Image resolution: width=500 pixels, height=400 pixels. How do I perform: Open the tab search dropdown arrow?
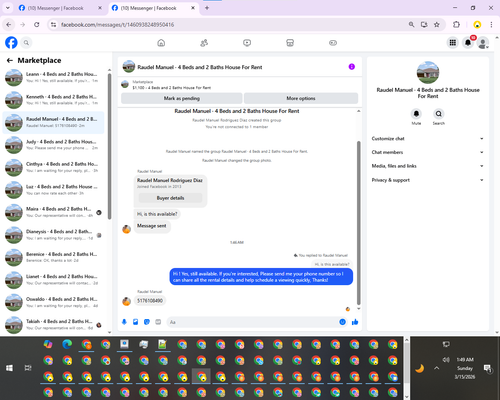8,8
